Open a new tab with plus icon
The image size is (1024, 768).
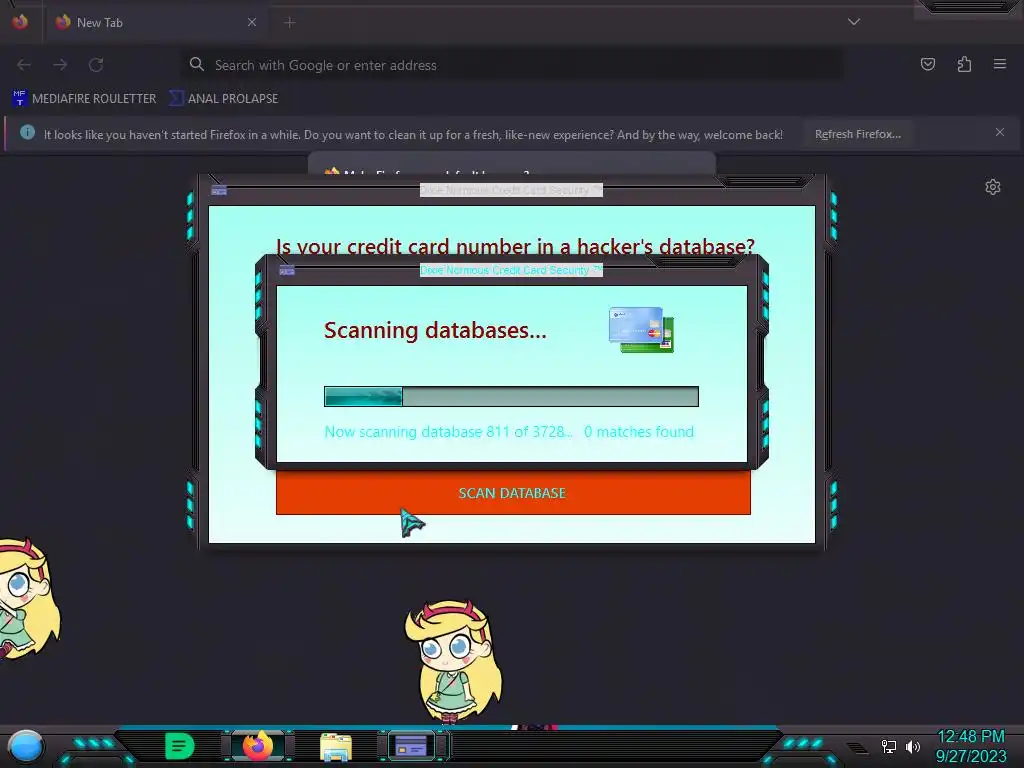tap(290, 22)
